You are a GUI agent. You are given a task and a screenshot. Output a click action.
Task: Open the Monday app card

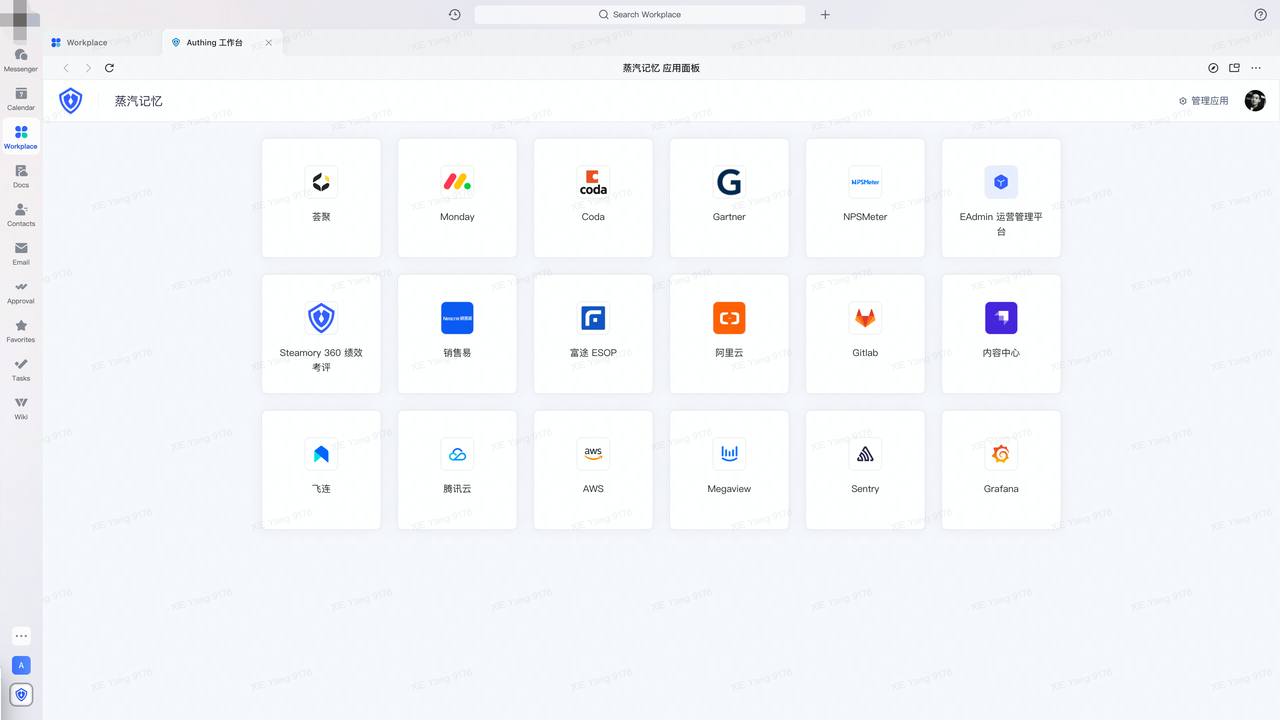[457, 198]
